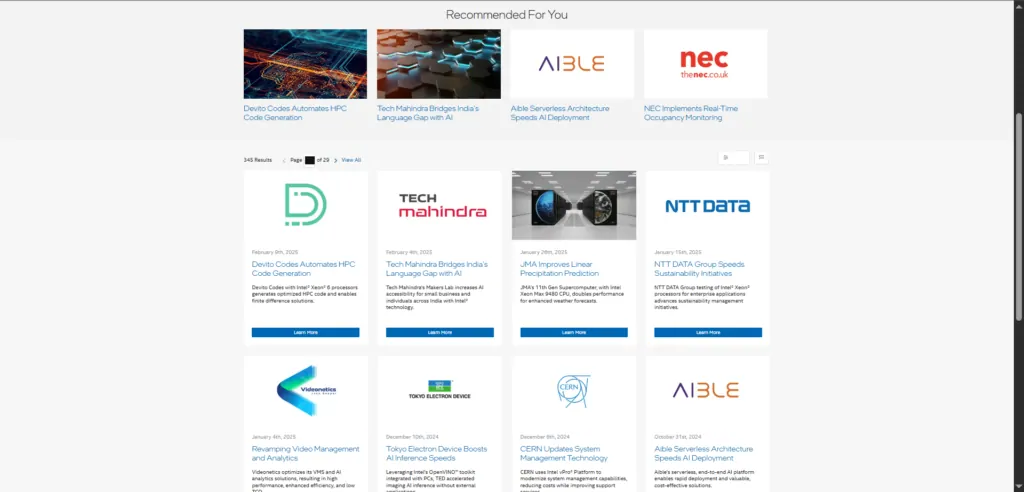Image resolution: width=1024 pixels, height=492 pixels.
Task: Click date January 15th, 2025
Action: tap(678, 252)
